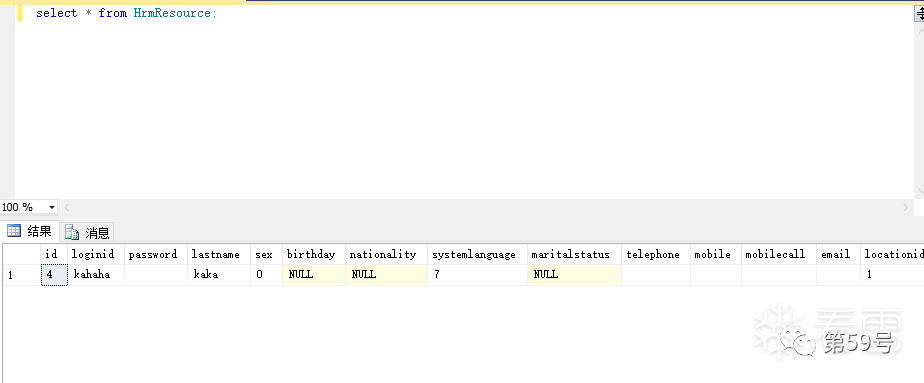Select the mobilecall column header

click(x=779, y=255)
